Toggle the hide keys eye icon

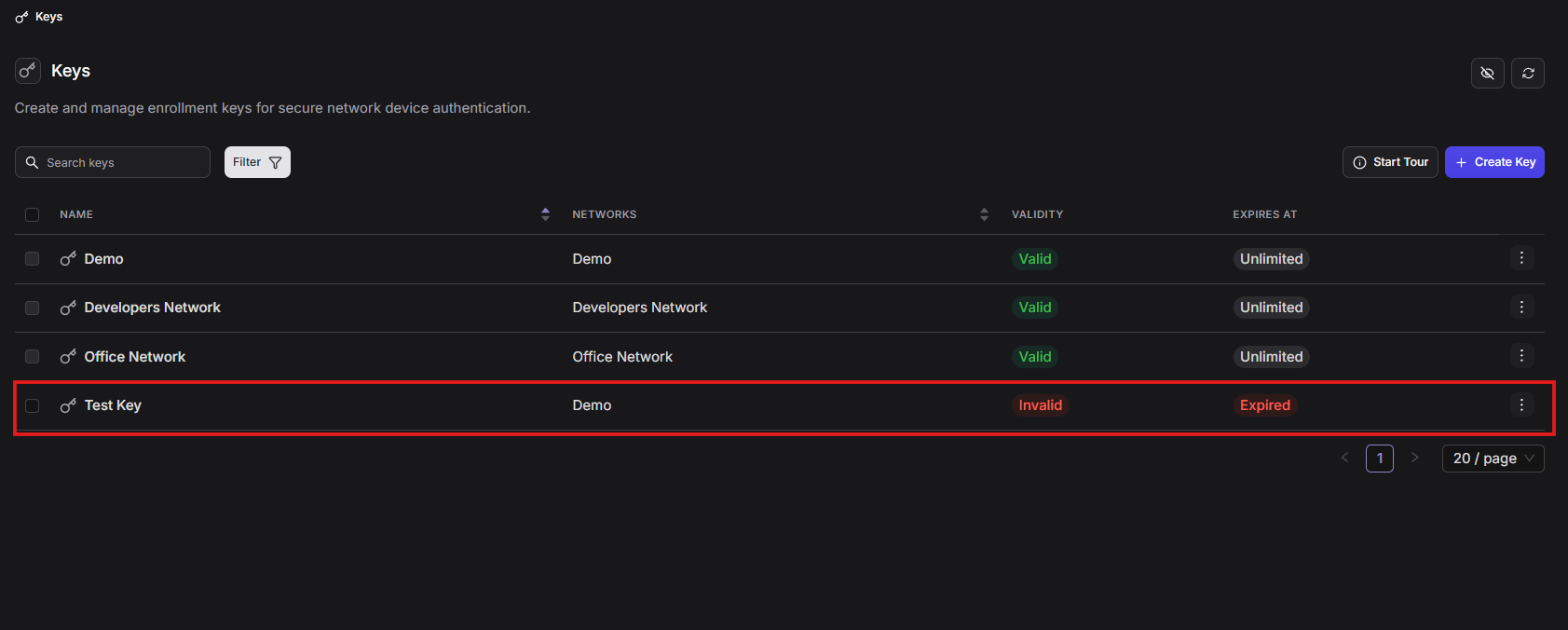click(x=1487, y=73)
